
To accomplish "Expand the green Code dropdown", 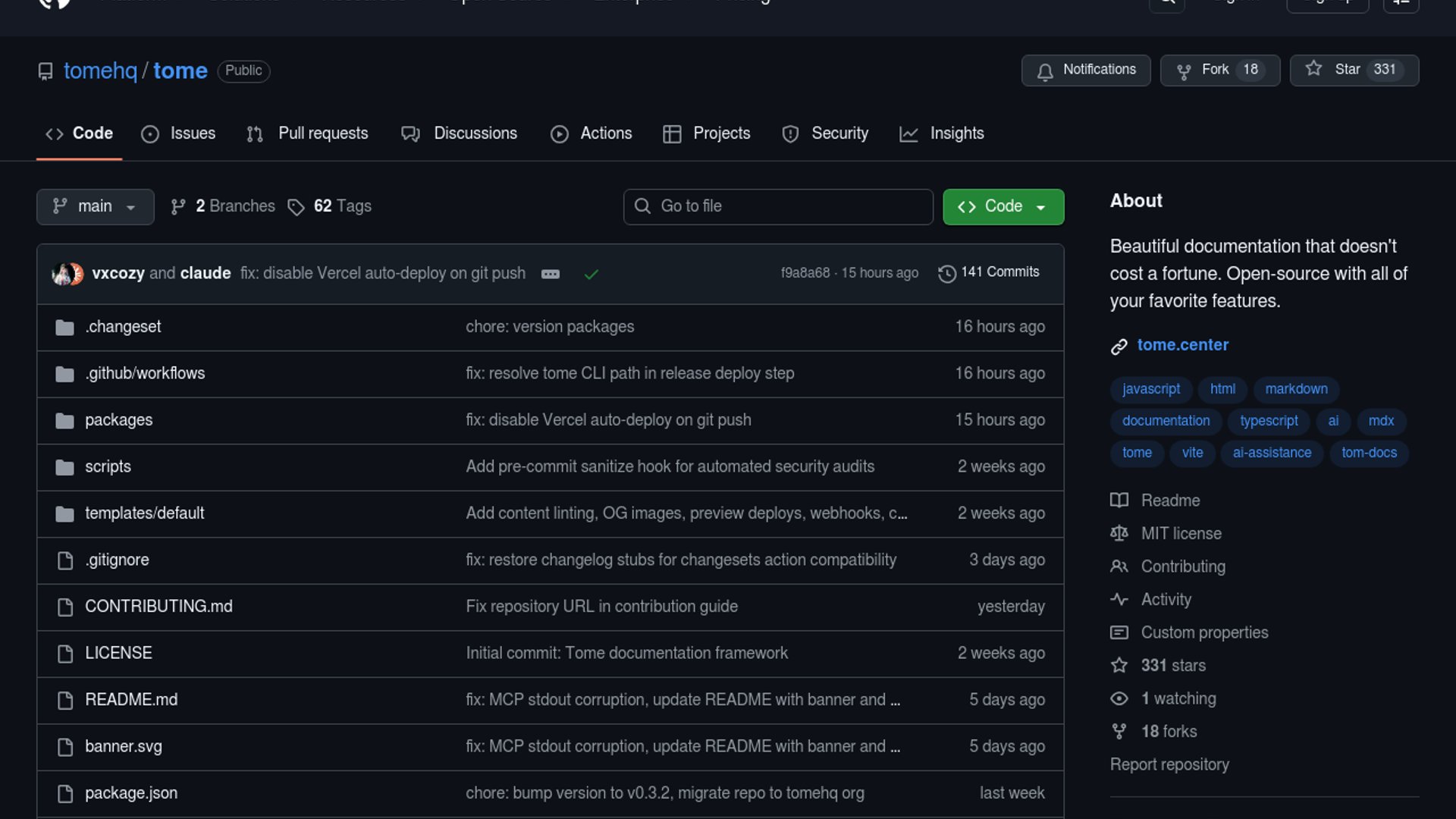I will 1003,207.
